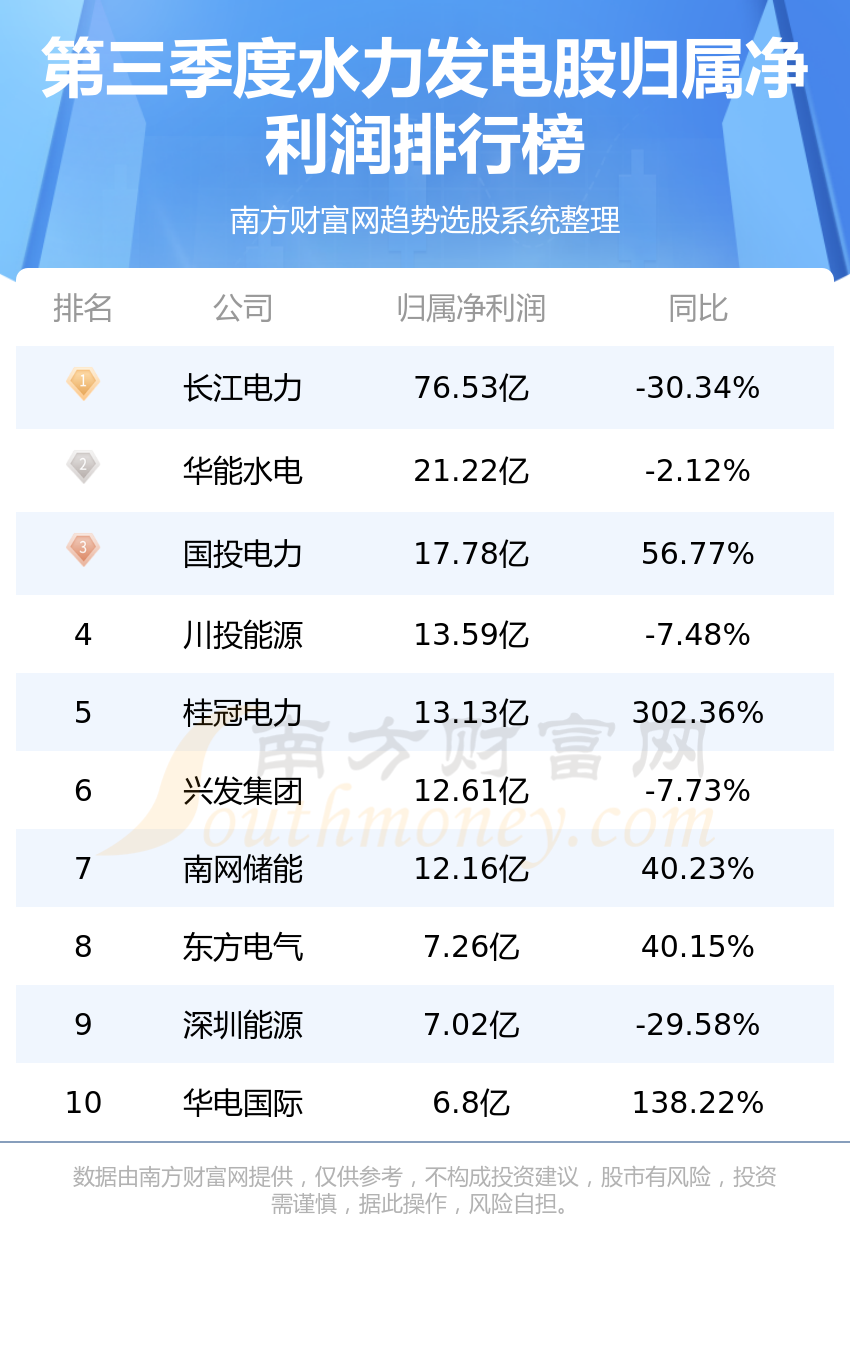The height and width of the screenshot is (1350, 850).
Task: Select 国投电力 company name
Action: [243, 554]
